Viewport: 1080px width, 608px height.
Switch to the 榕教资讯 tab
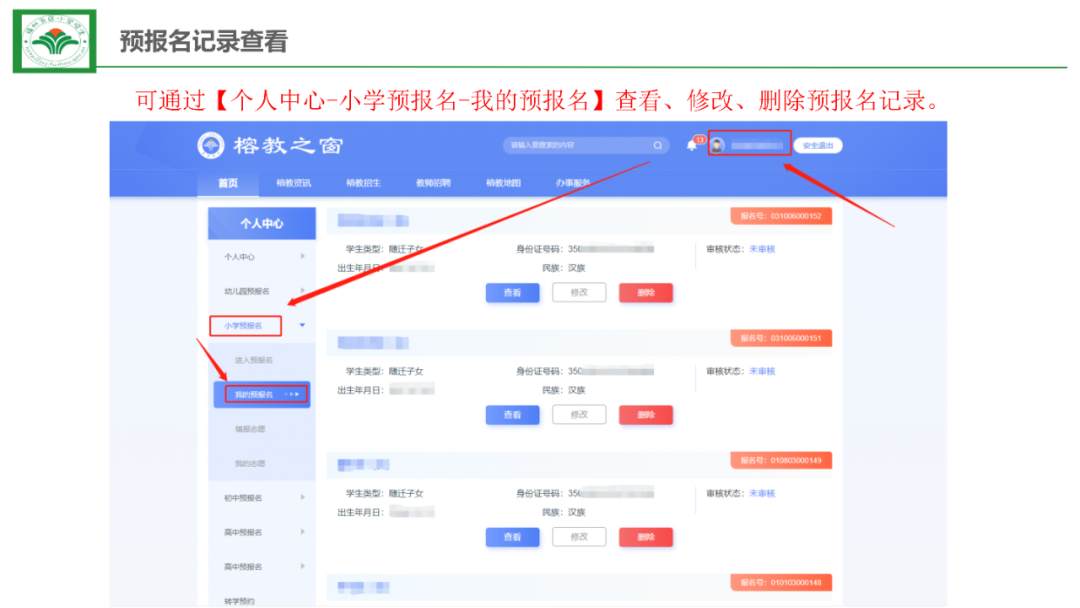tap(294, 183)
